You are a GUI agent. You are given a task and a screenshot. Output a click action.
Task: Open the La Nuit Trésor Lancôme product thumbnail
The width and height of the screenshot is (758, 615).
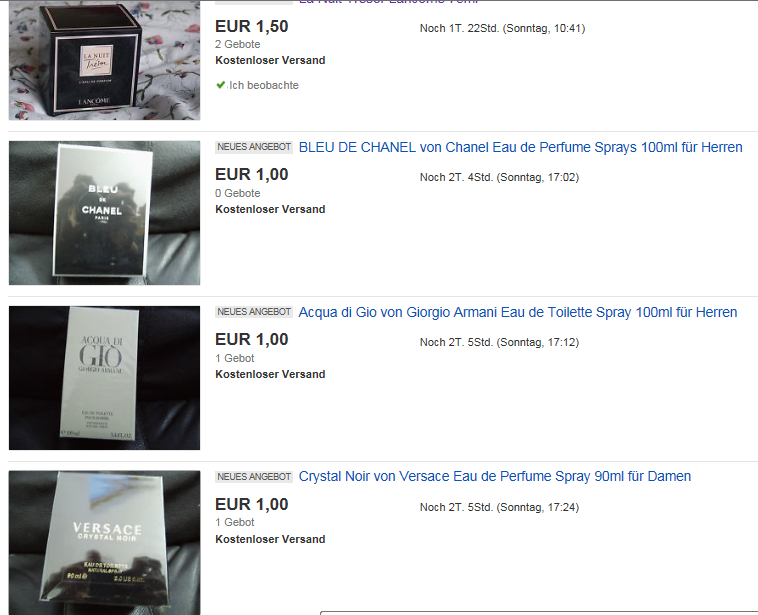pos(104,60)
